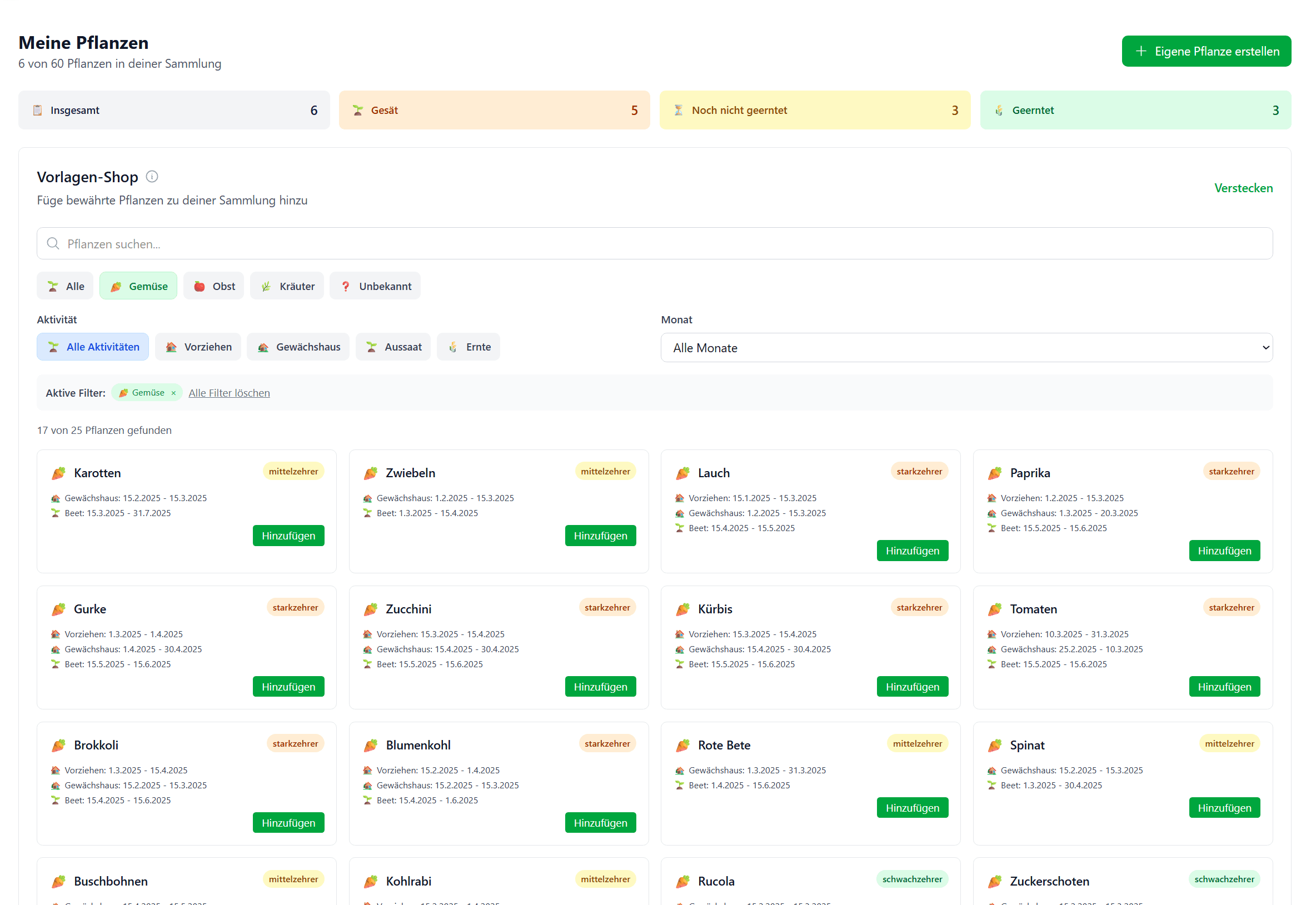This screenshot has height=905, width=1316.
Task: Click the plus icon on Eigene Pflanze erstellen
Action: pos(1141,51)
